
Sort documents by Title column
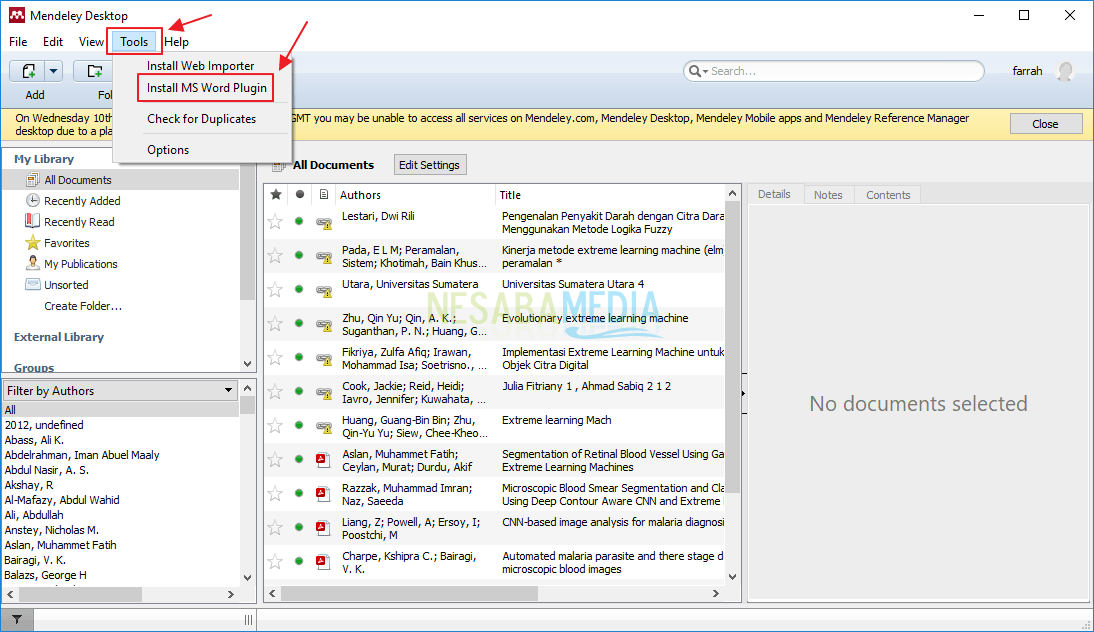pyautogui.click(x=610, y=195)
